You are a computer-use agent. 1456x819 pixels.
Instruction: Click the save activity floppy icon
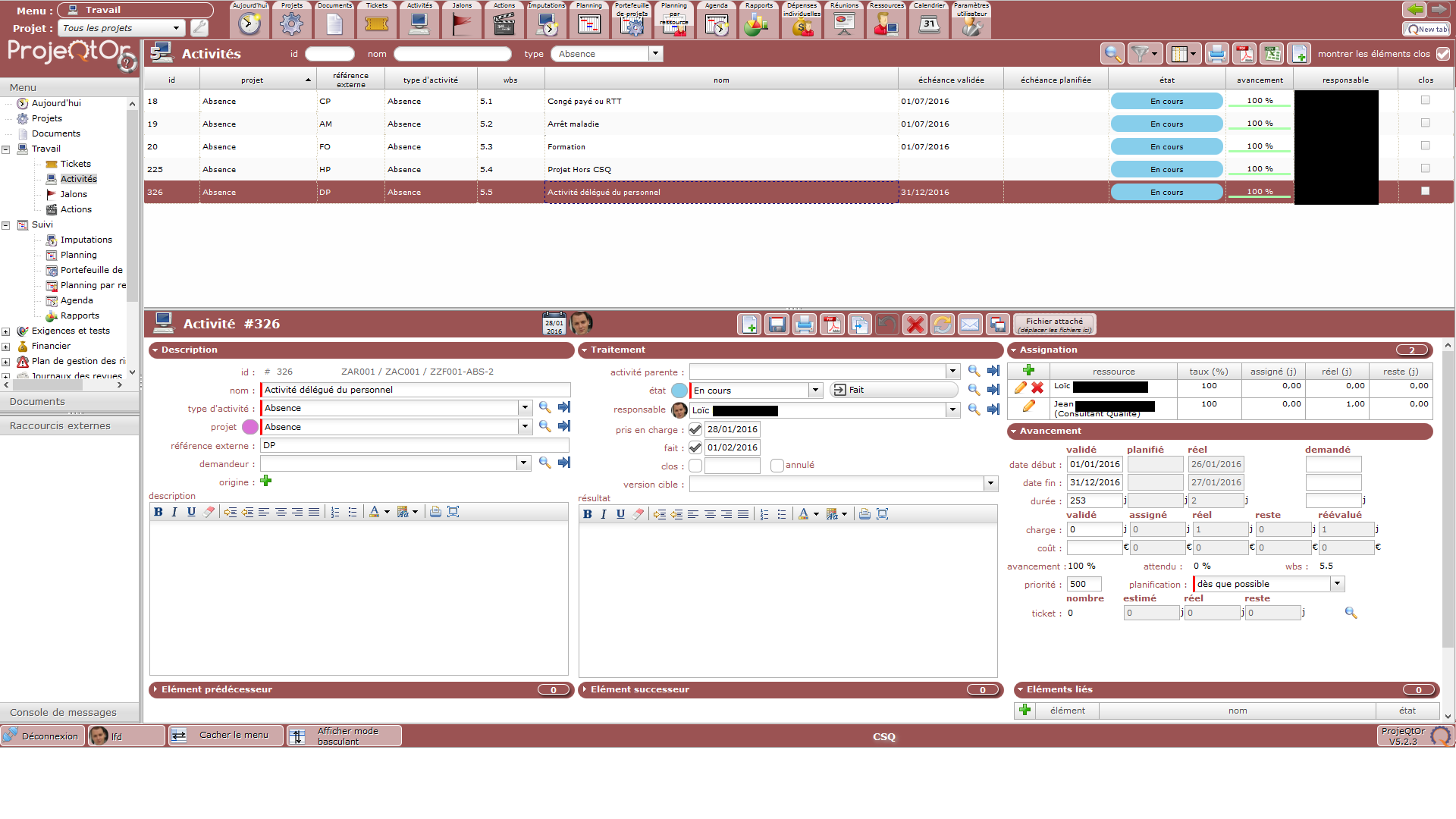coord(777,325)
